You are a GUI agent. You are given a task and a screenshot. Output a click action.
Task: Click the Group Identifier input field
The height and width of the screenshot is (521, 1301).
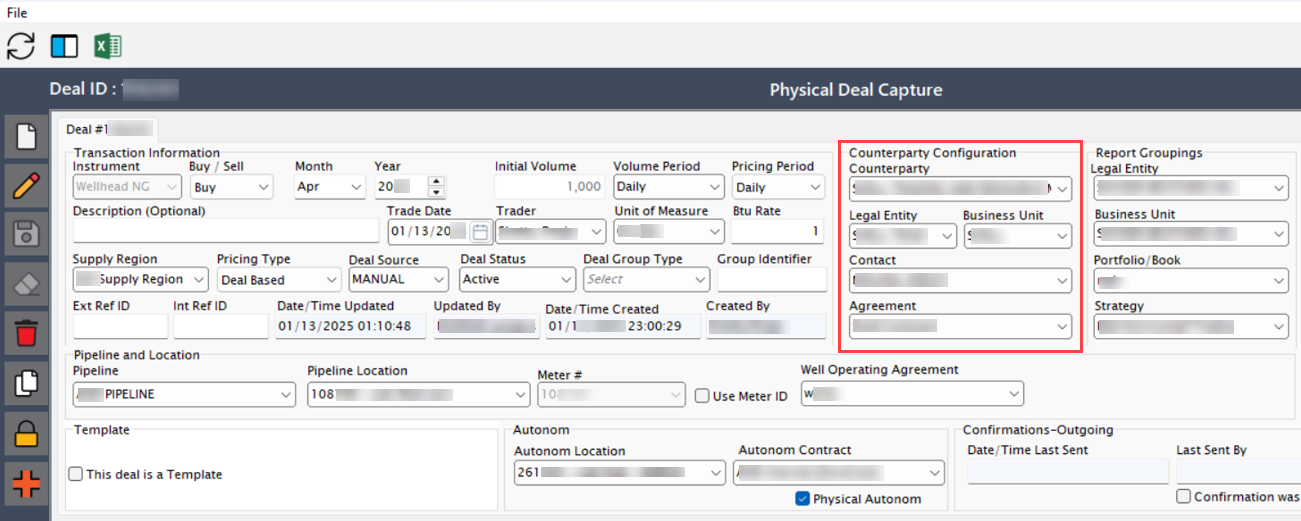click(x=771, y=279)
